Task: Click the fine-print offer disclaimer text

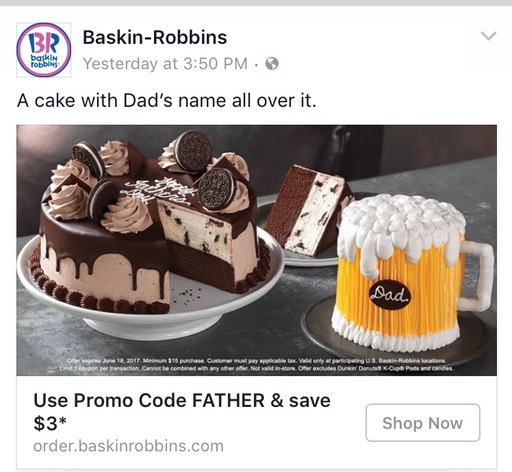Action: pos(257,365)
